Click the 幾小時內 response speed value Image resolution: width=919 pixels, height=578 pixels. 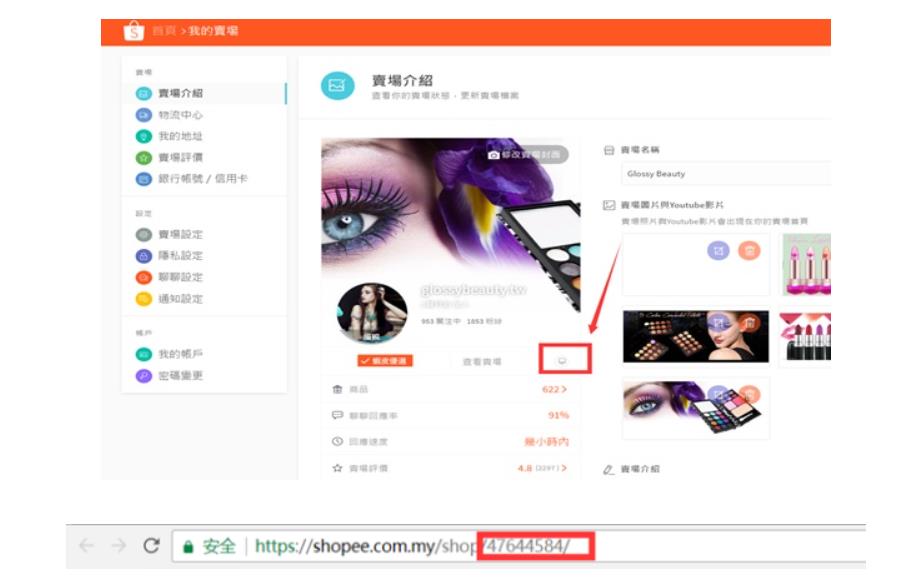point(546,441)
